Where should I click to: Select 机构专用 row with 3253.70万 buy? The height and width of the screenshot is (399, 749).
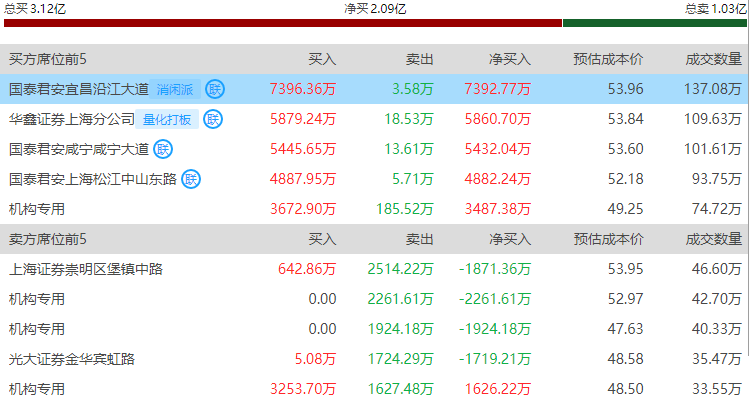[374, 389]
